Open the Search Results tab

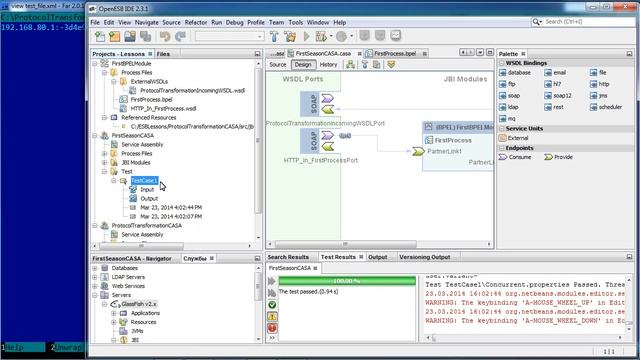click(x=288, y=257)
